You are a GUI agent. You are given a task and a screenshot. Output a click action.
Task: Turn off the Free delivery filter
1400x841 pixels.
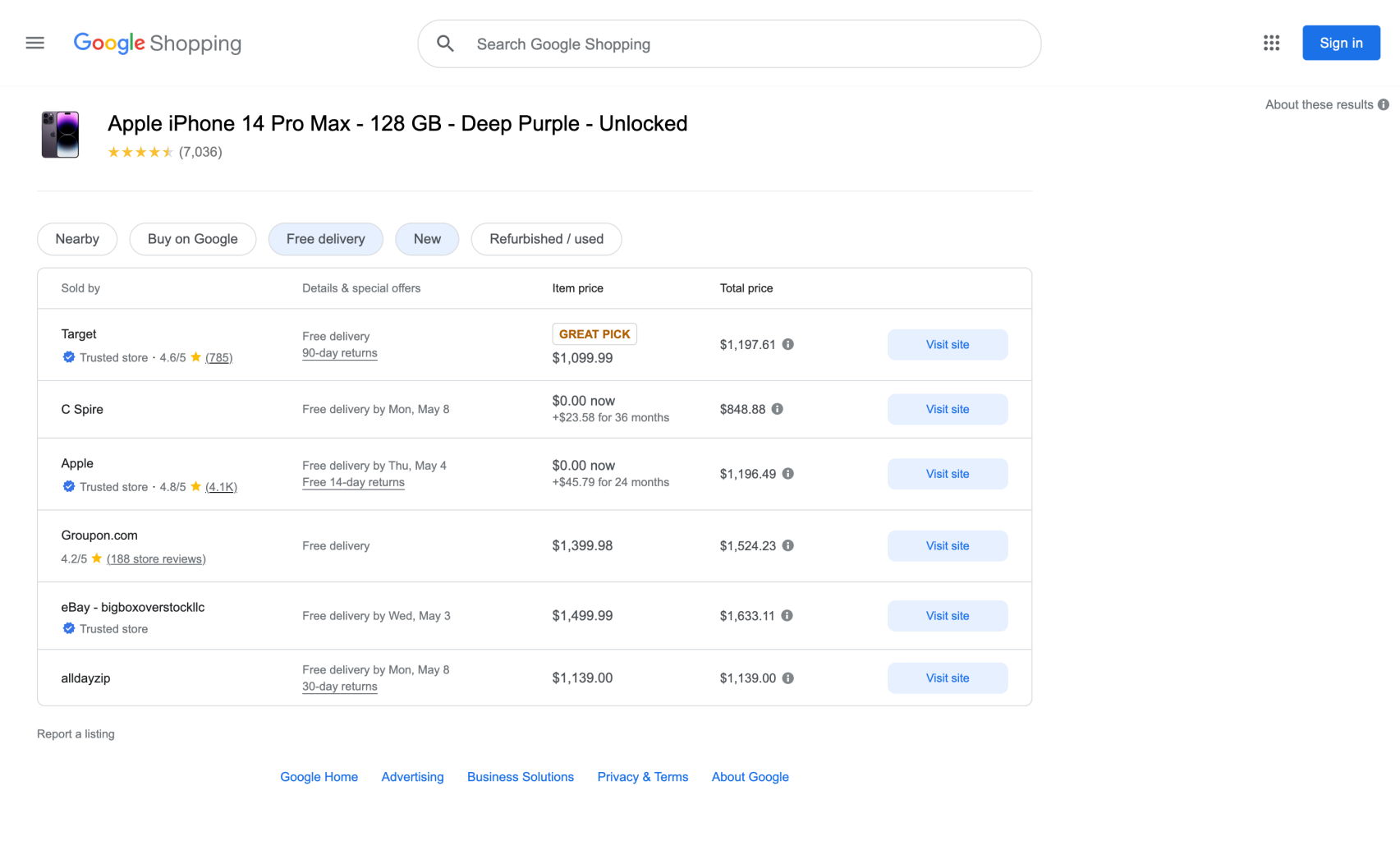tap(326, 239)
